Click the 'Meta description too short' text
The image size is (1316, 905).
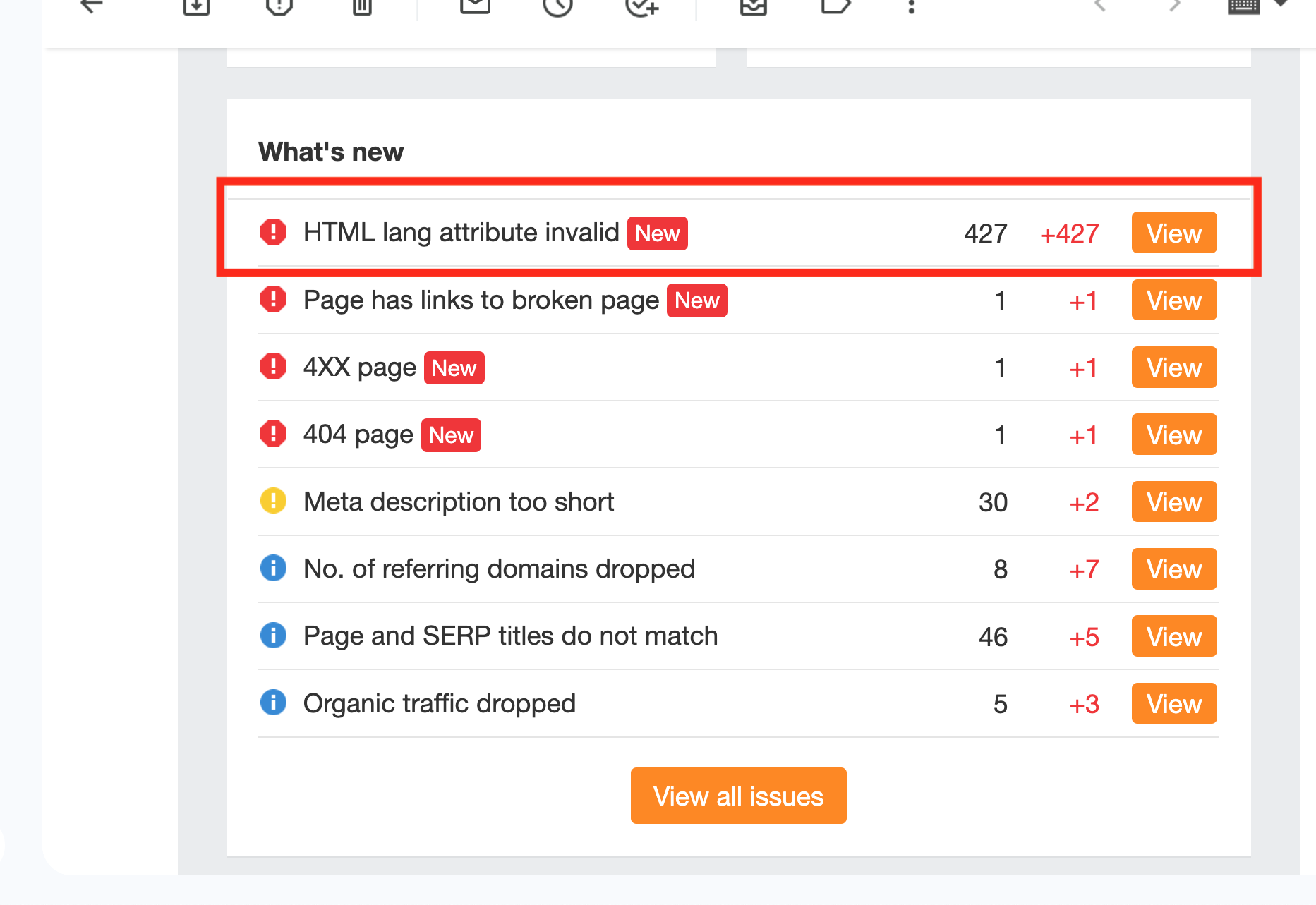click(459, 502)
